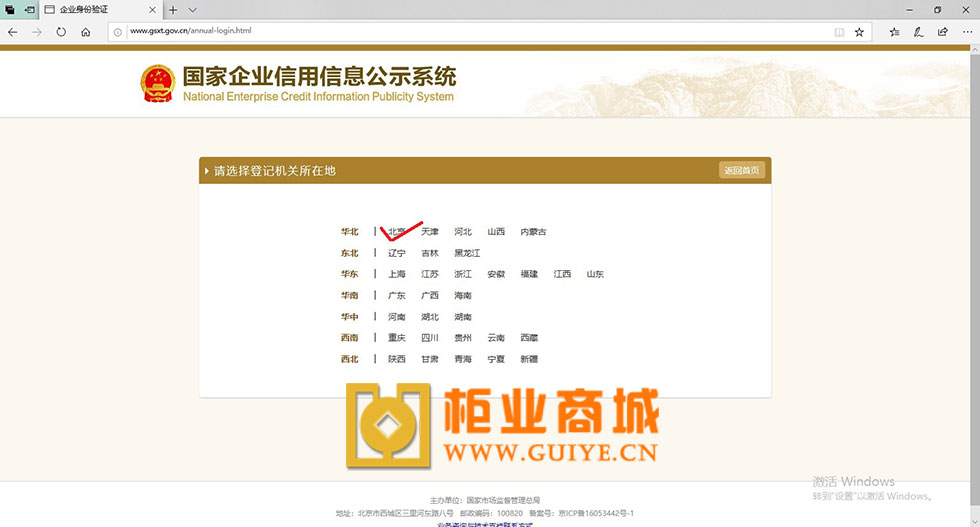Screen dimensions: 980x527
Task: Click the 新疆 region link
Action: click(528, 359)
